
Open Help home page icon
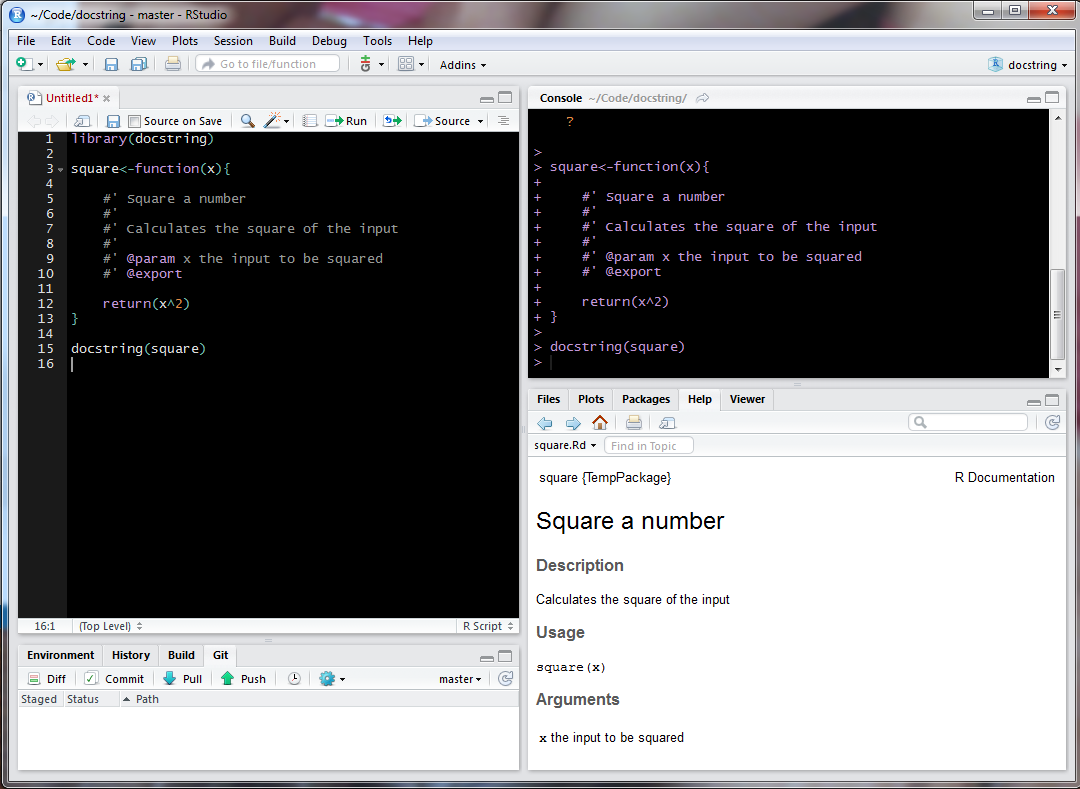[600, 423]
